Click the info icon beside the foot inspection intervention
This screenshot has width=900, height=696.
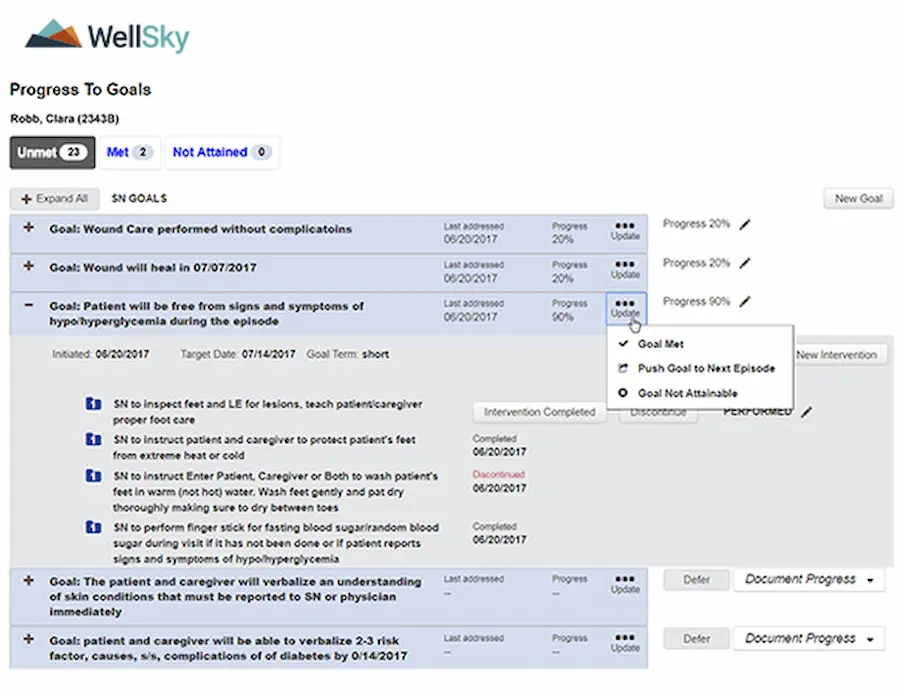pos(93,404)
